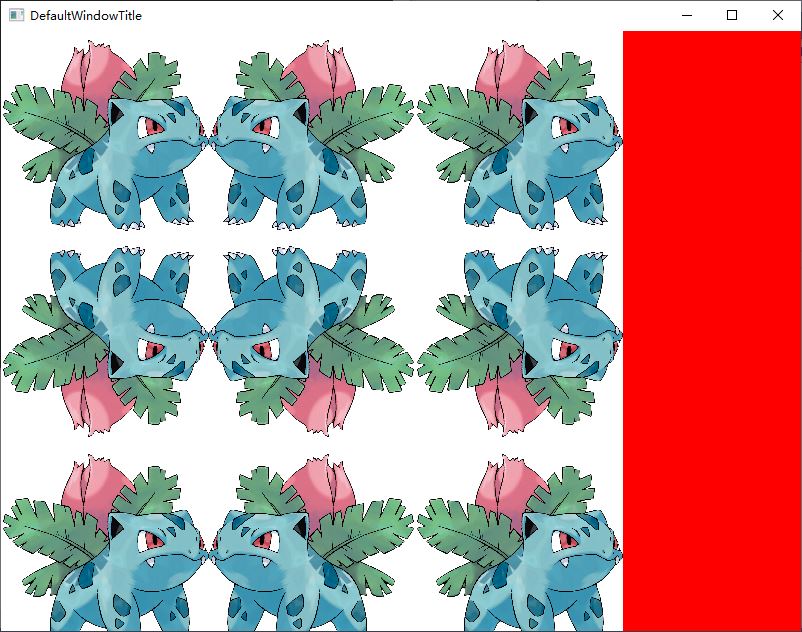Click the application icon in title bar
Screen dimensions: 802x632
coord(16,15)
